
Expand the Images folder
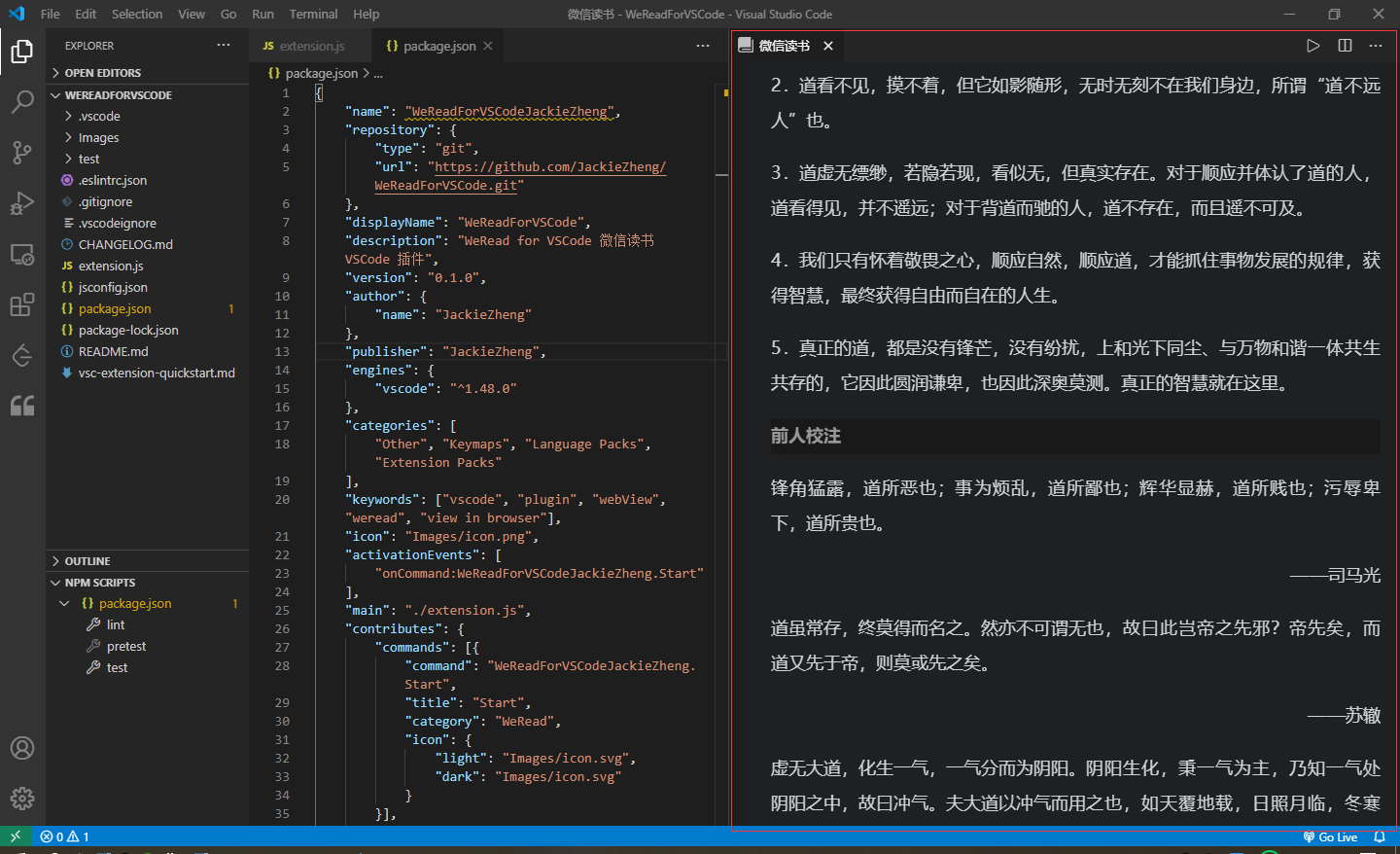click(147, 137)
